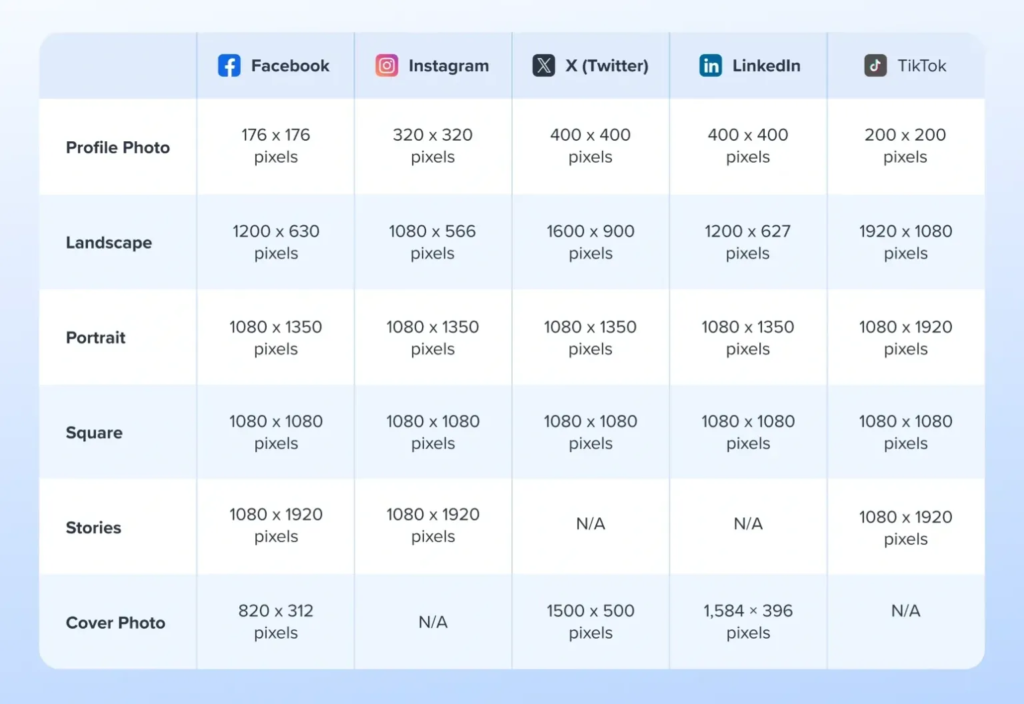
Task: Click Facebook's 176 x 176 profile size
Action: pos(276,146)
